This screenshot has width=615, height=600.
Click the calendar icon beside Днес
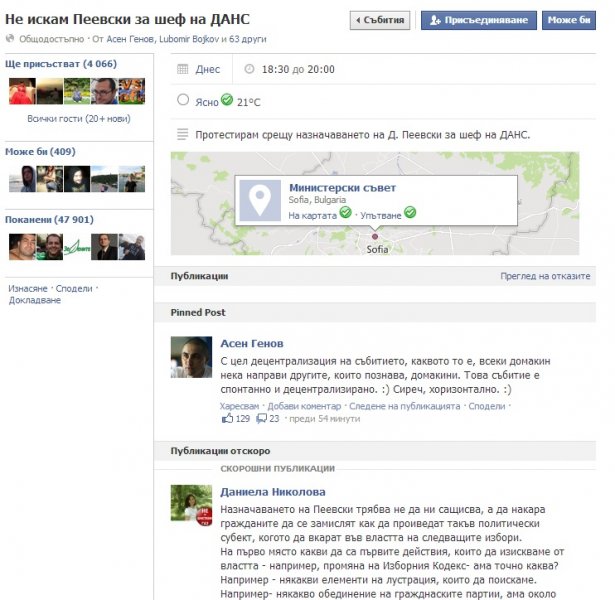point(182,69)
